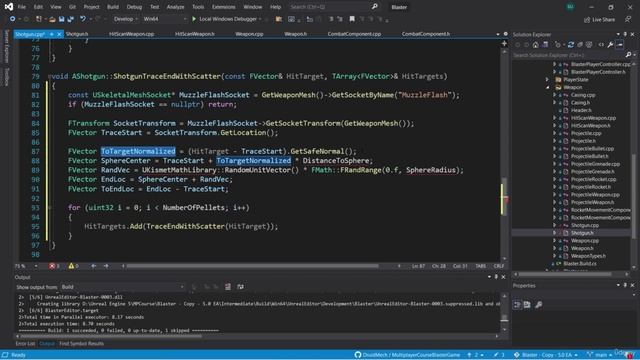Click the search magnifier icon in title bar
This screenshot has width=640, height=360.
point(374,7)
